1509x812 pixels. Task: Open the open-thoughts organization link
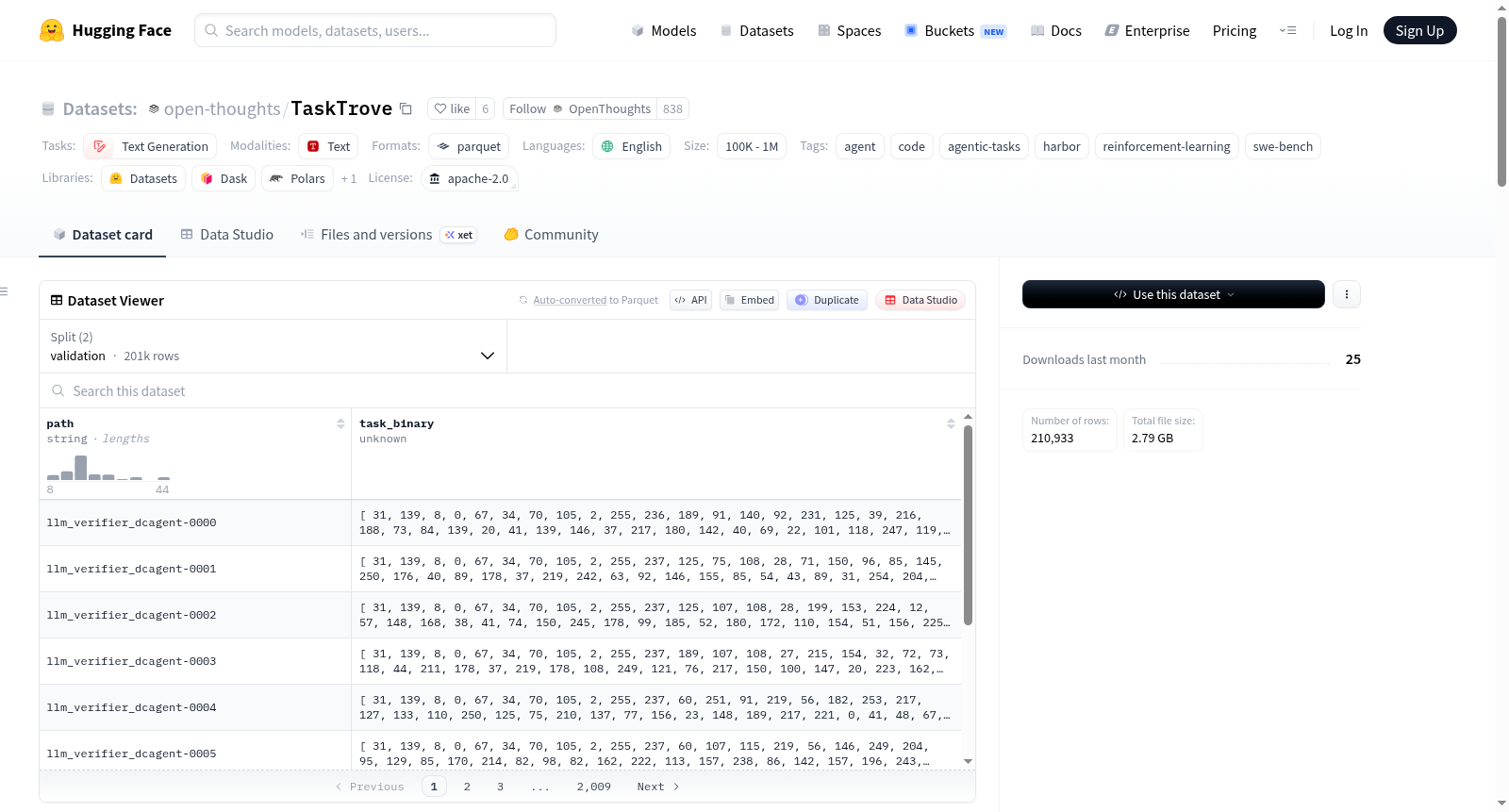(222, 108)
